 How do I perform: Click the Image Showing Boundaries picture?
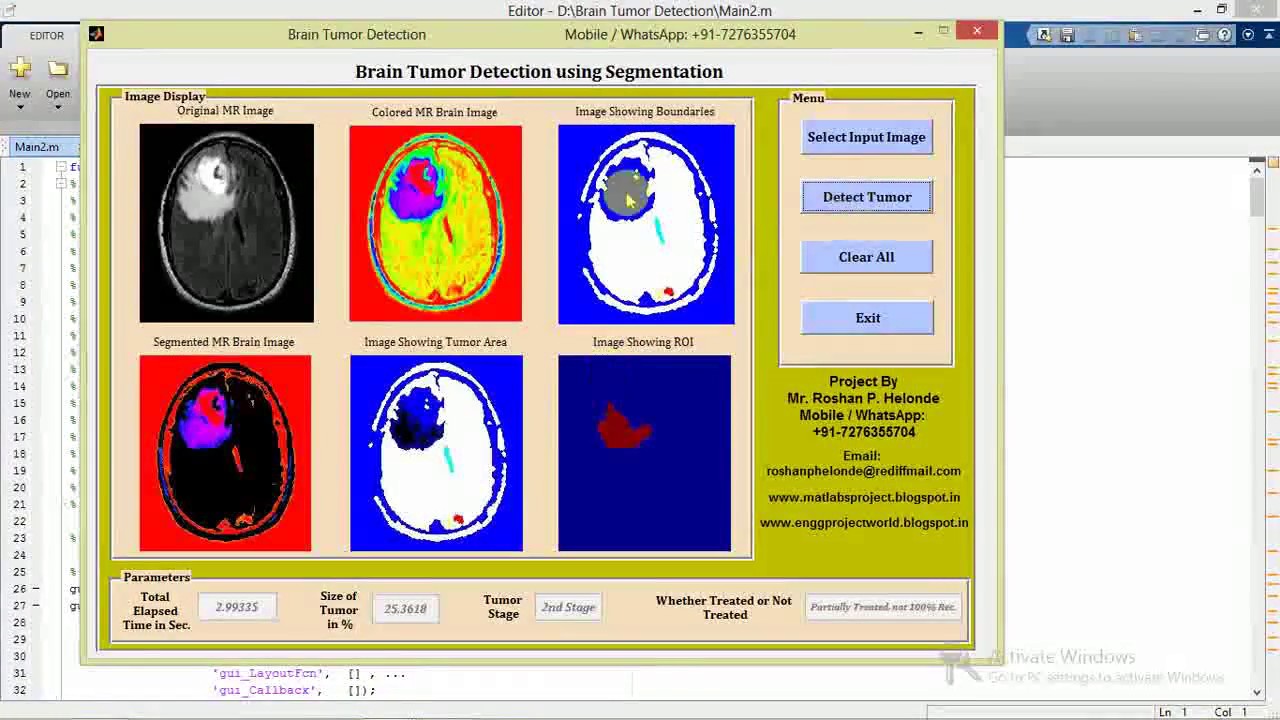[646, 224]
